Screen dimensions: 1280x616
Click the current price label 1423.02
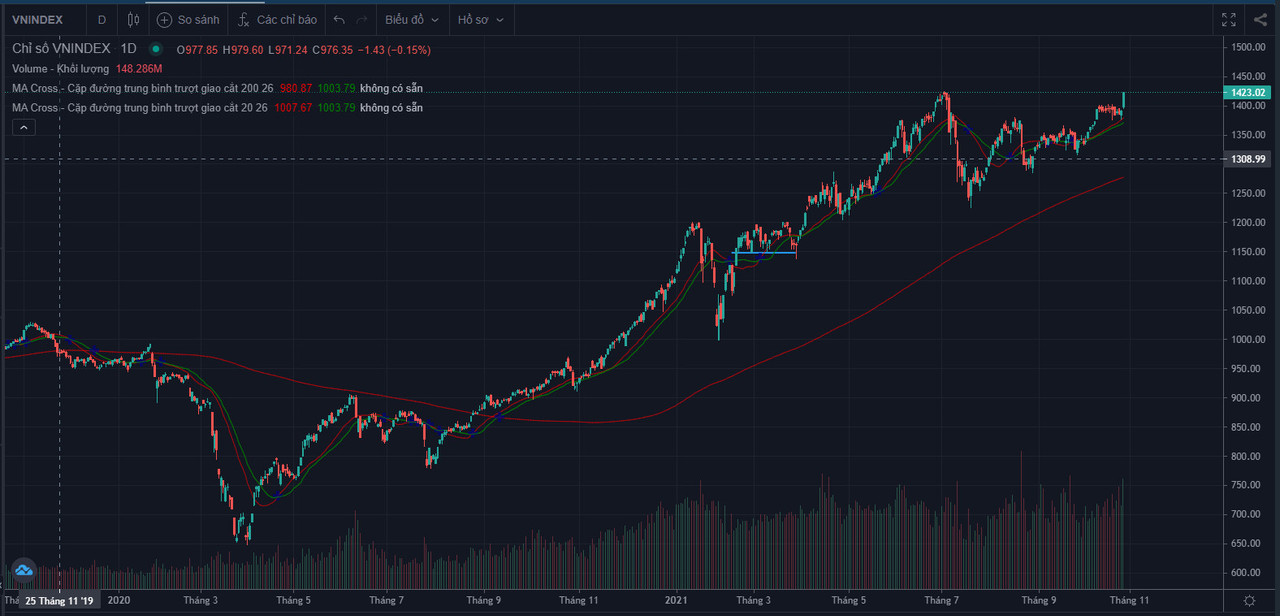(1249, 93)
